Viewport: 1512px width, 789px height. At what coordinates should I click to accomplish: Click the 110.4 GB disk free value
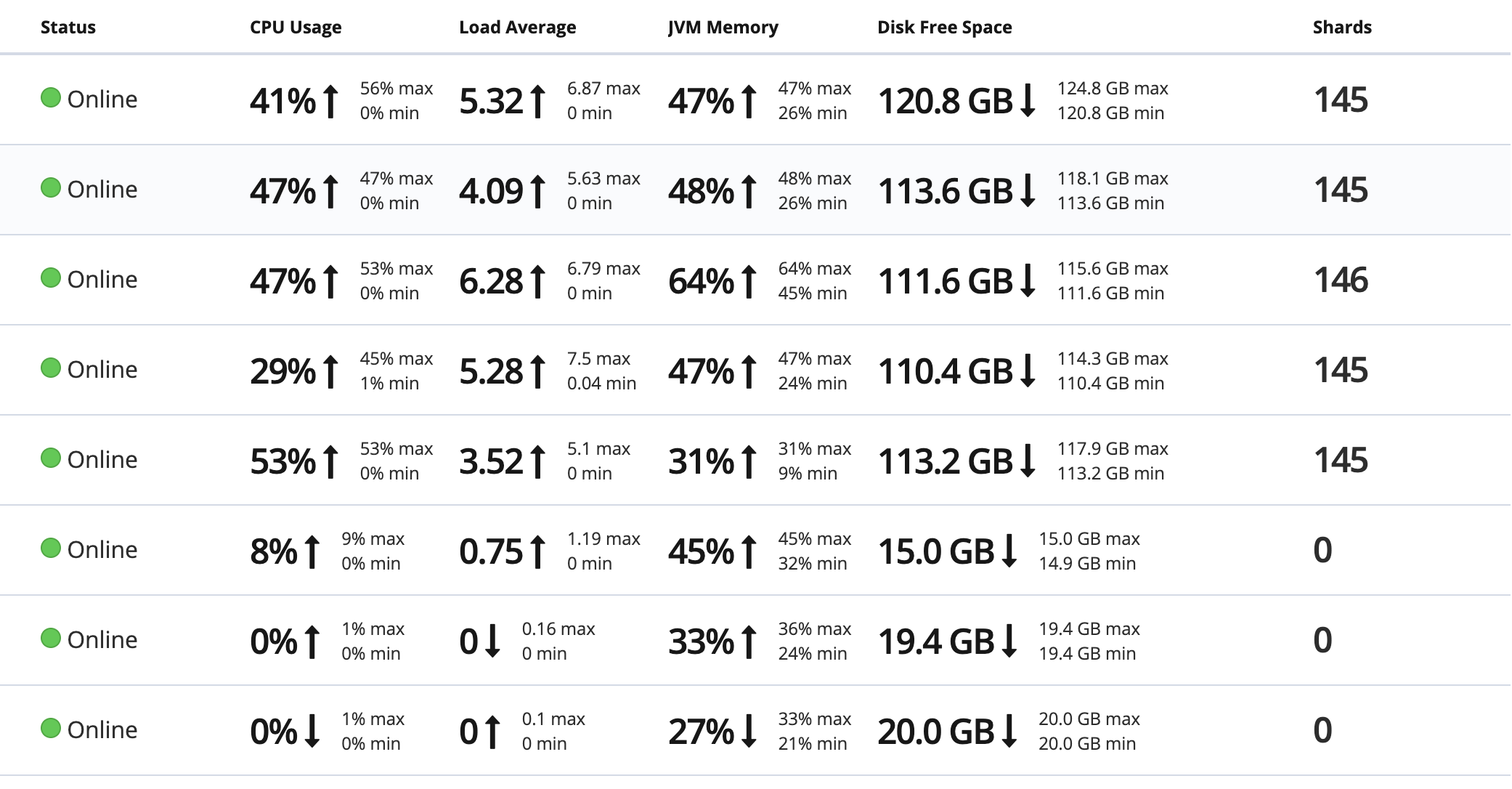coord(946,371)
